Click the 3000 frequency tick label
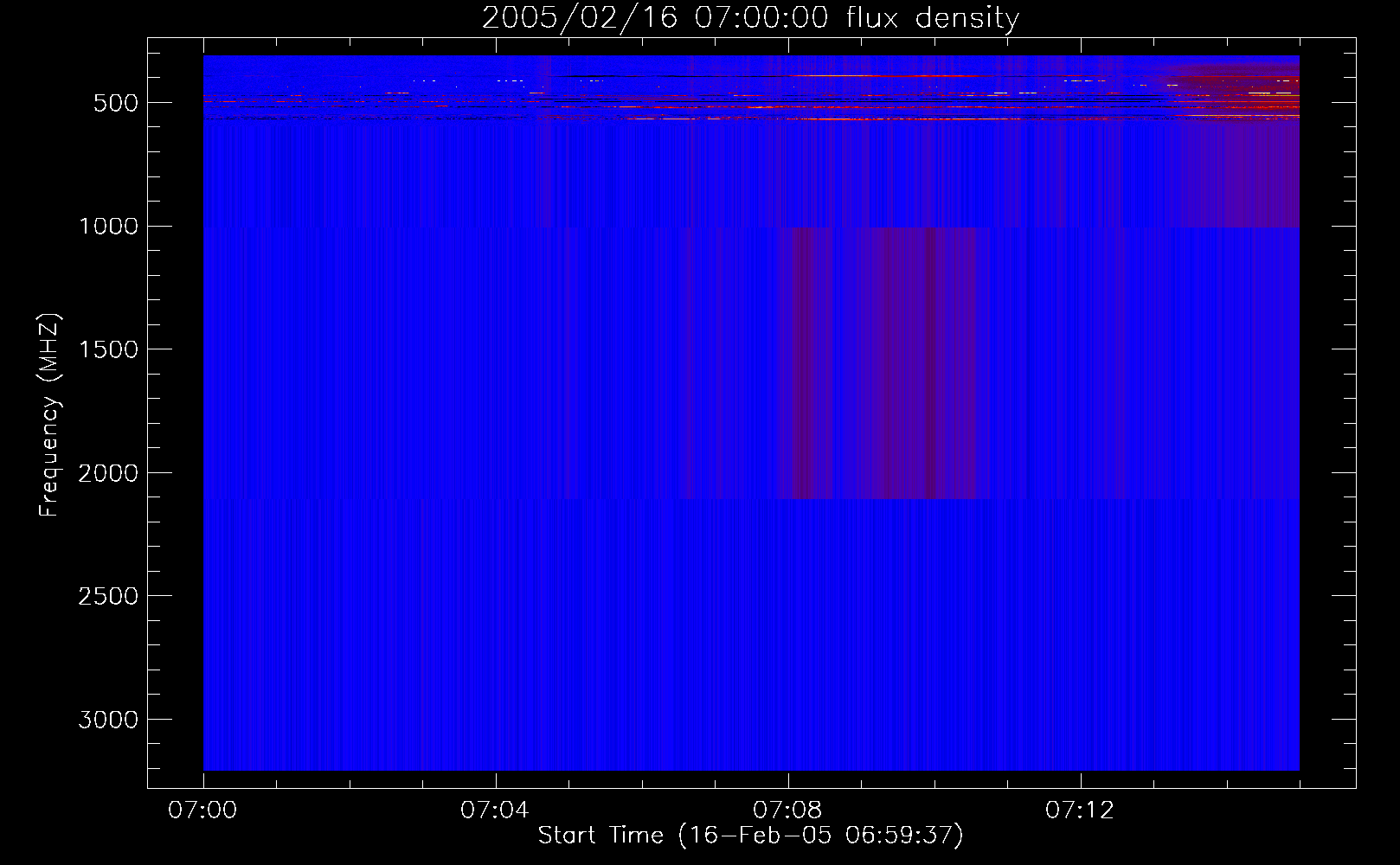The image size is (1400, 865). tap(108, 720)
